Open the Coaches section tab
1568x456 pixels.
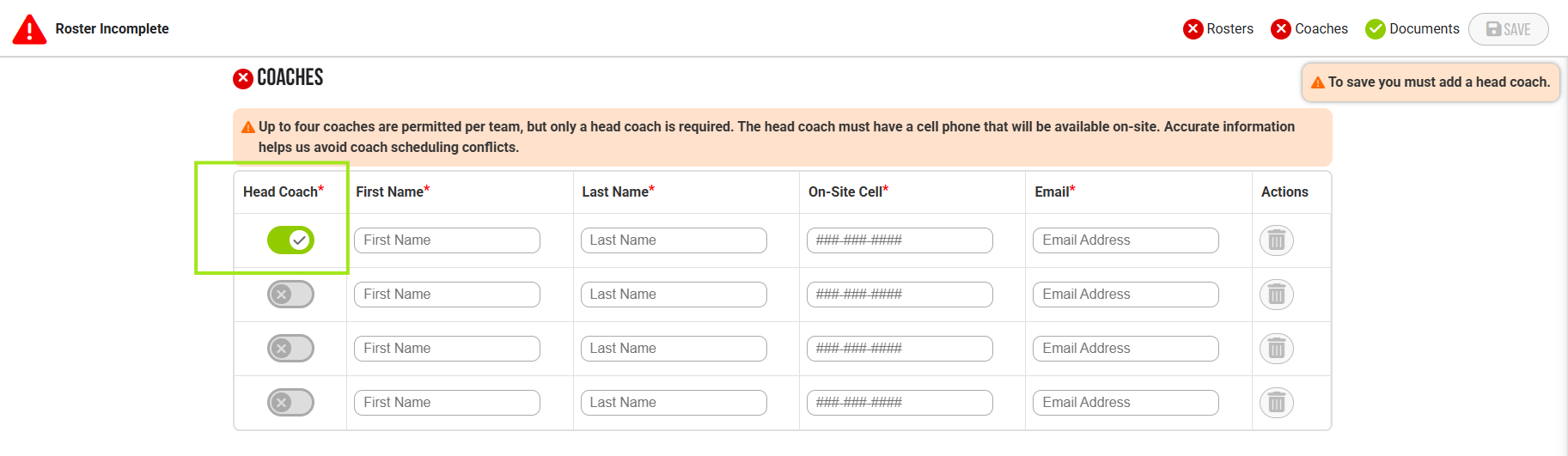(1321, 29)
